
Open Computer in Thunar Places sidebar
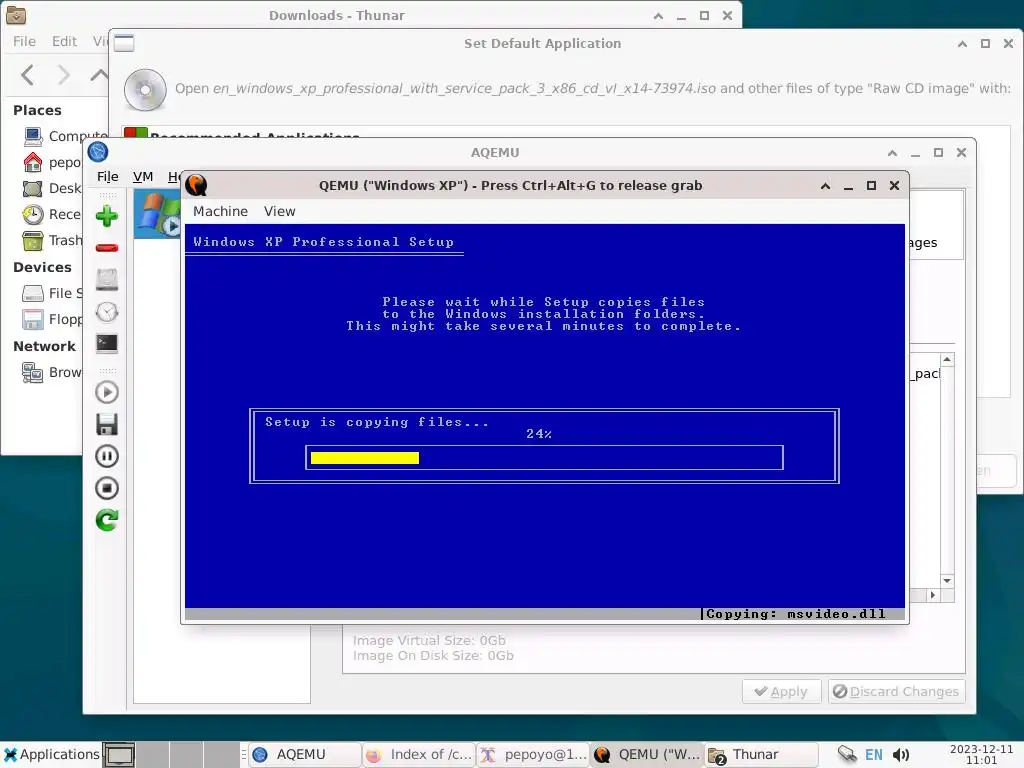pos(64,136)
